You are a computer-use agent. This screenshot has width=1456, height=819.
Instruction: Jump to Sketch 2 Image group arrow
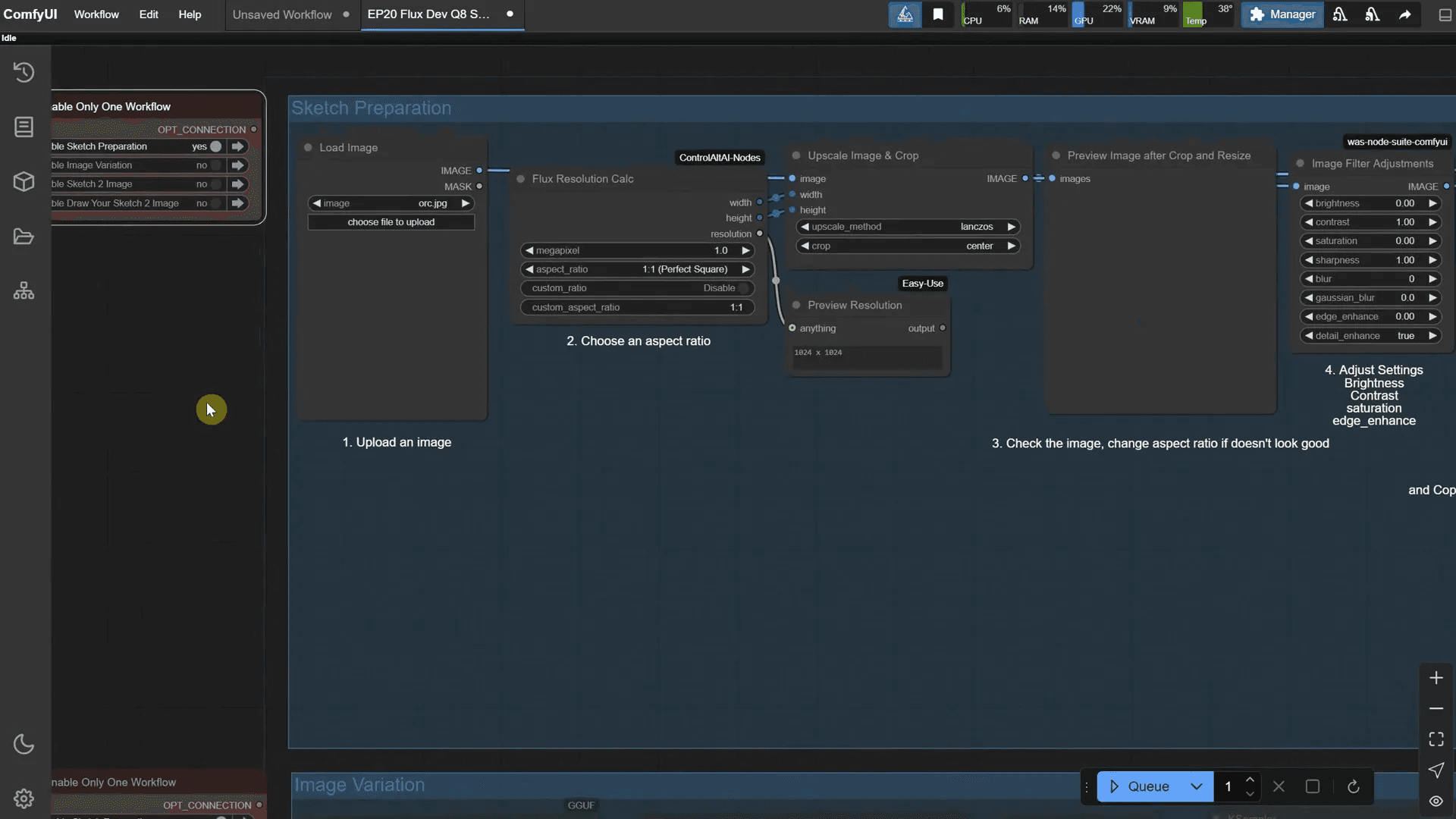[238, 184]
